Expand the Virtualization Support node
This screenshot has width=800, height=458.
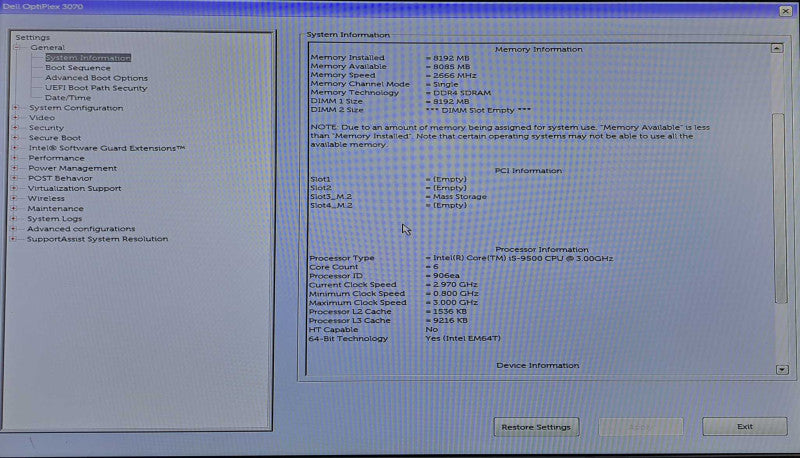[14, 188]
